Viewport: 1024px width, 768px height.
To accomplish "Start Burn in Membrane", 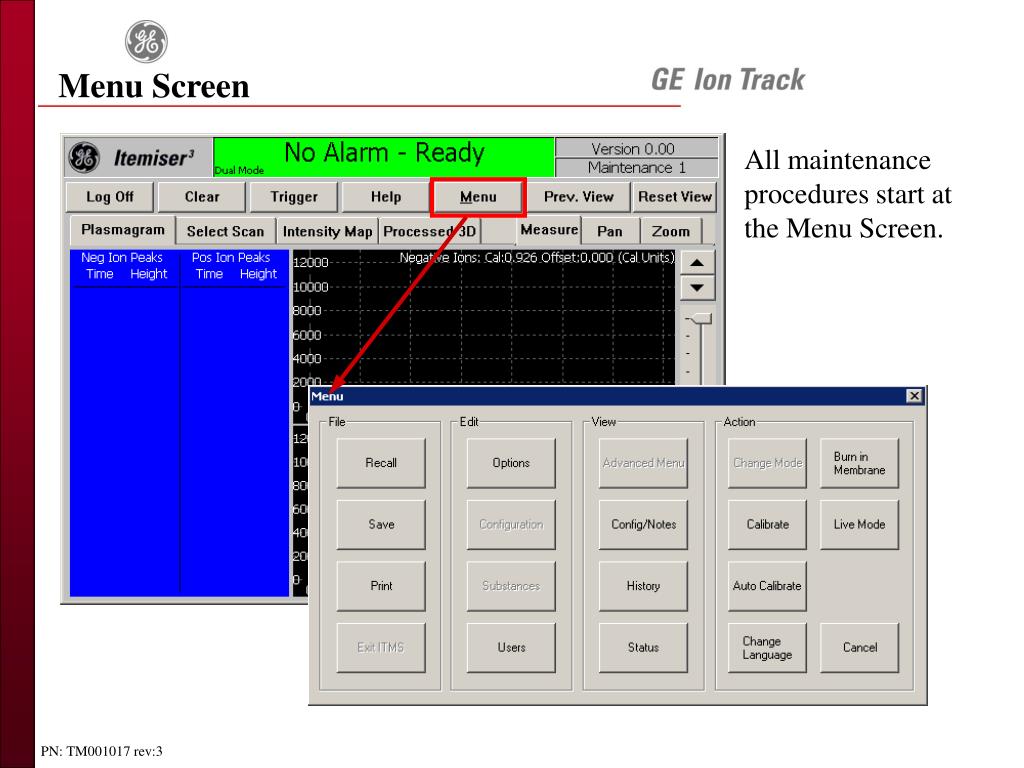I will tap(859, 463).
